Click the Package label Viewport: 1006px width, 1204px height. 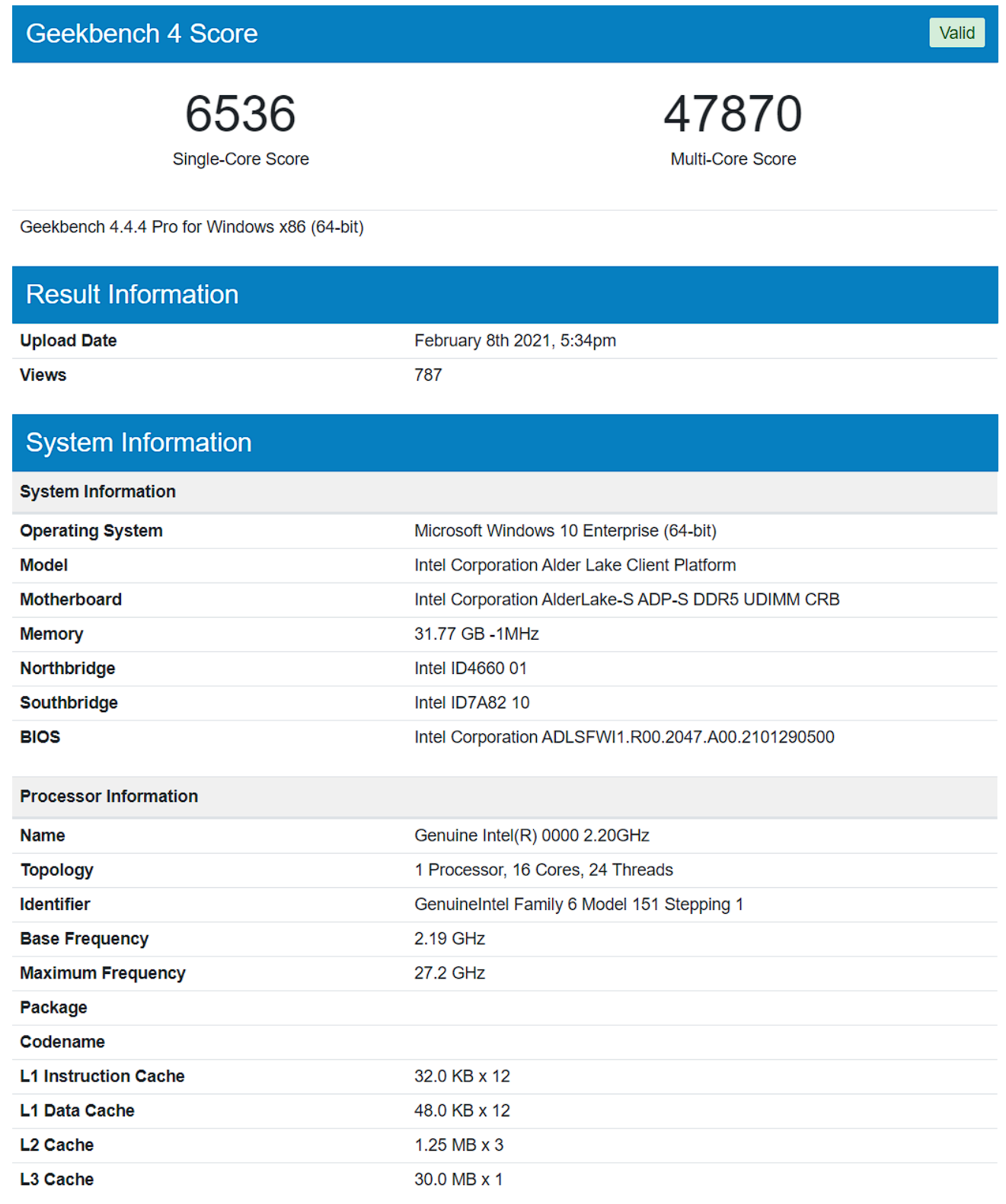click(x=53, y=1007)
